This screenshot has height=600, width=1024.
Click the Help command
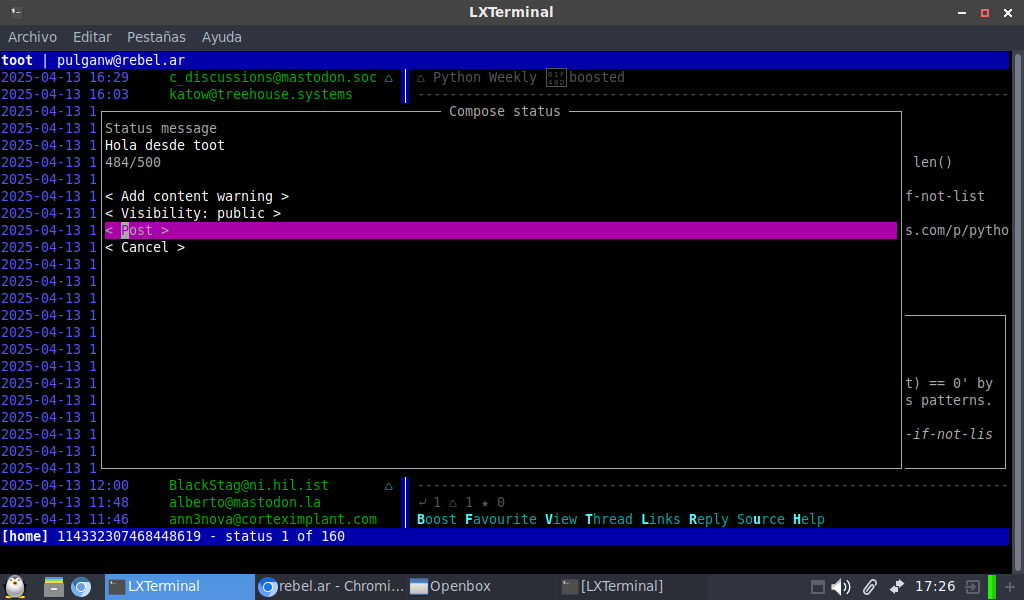[808, 520]
